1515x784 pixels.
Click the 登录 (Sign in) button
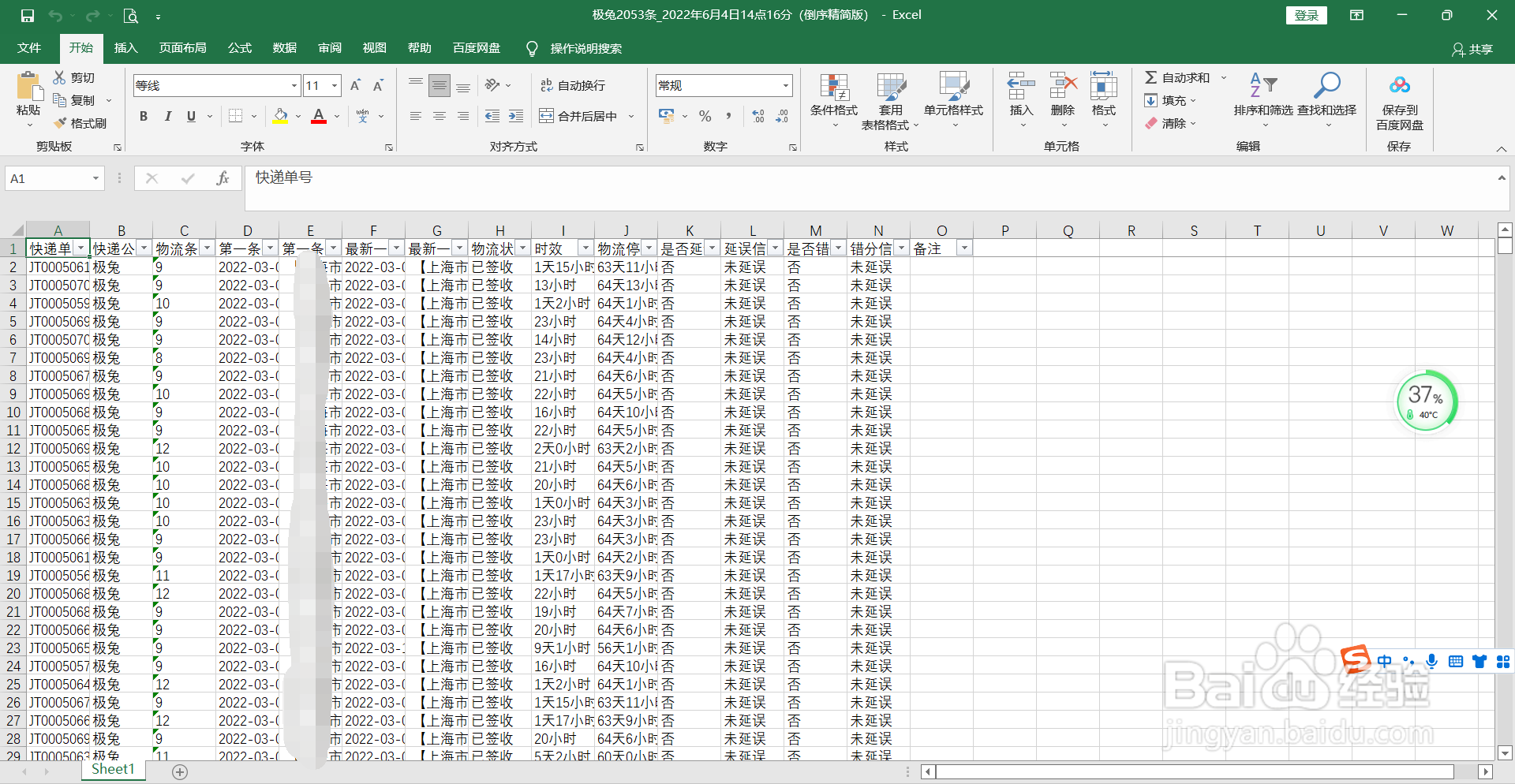click(1307, 16)
